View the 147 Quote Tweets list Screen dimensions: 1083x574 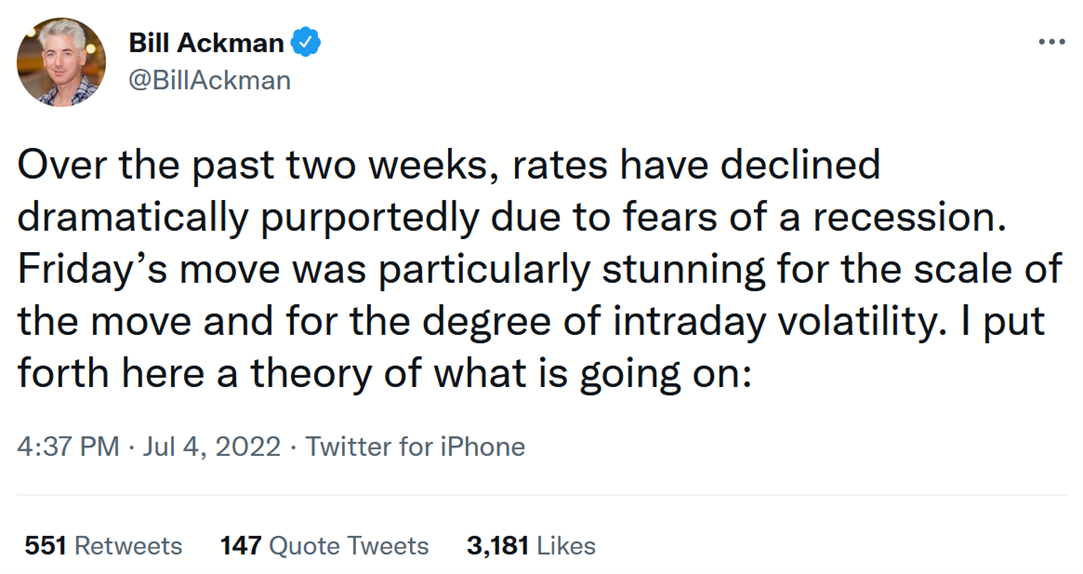pos(324,546)
